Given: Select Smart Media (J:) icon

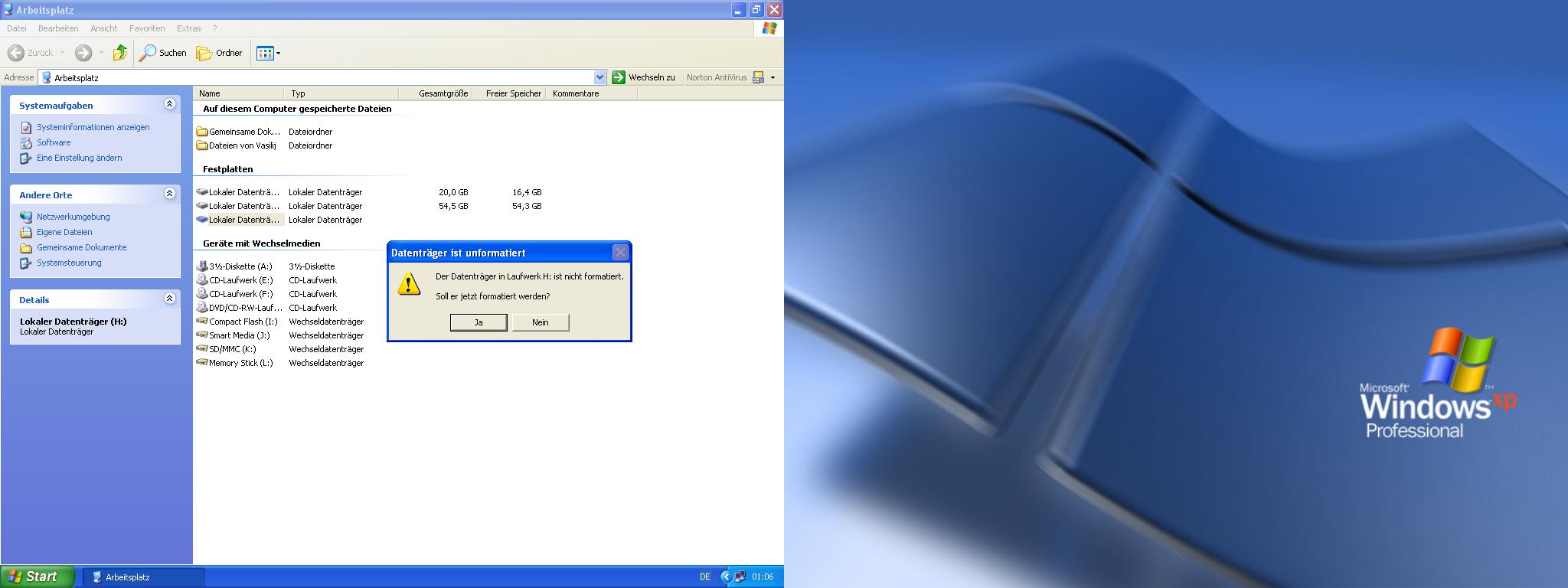Looking at the screenshot, I should [202, 335].
